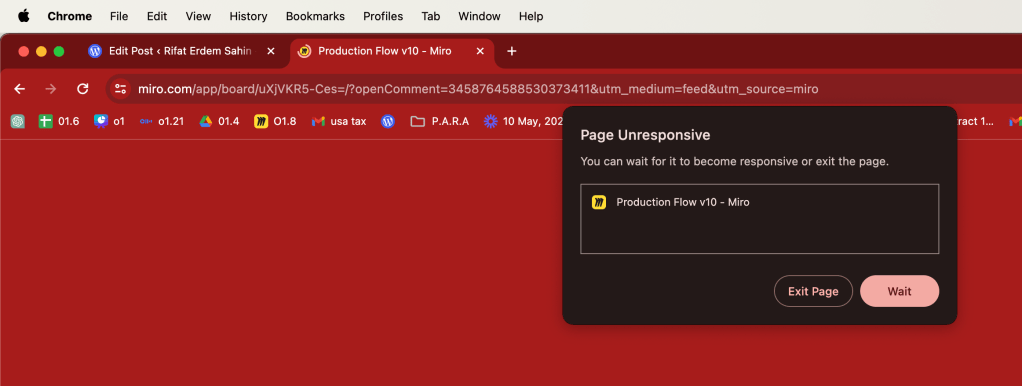This screenshot has height=386, width=1022.
Task: View site information for miro.com
Action: [120, 89]
